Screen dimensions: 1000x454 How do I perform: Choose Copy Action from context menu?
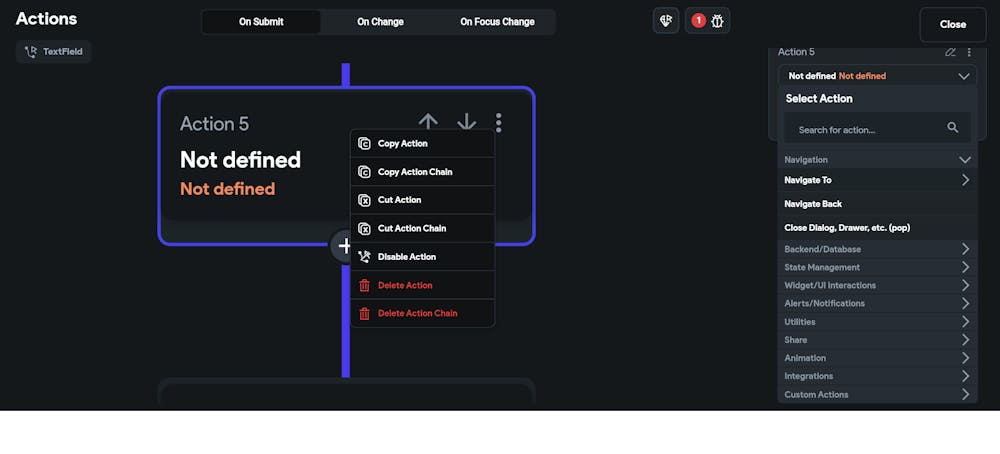[x=423, y=143]
